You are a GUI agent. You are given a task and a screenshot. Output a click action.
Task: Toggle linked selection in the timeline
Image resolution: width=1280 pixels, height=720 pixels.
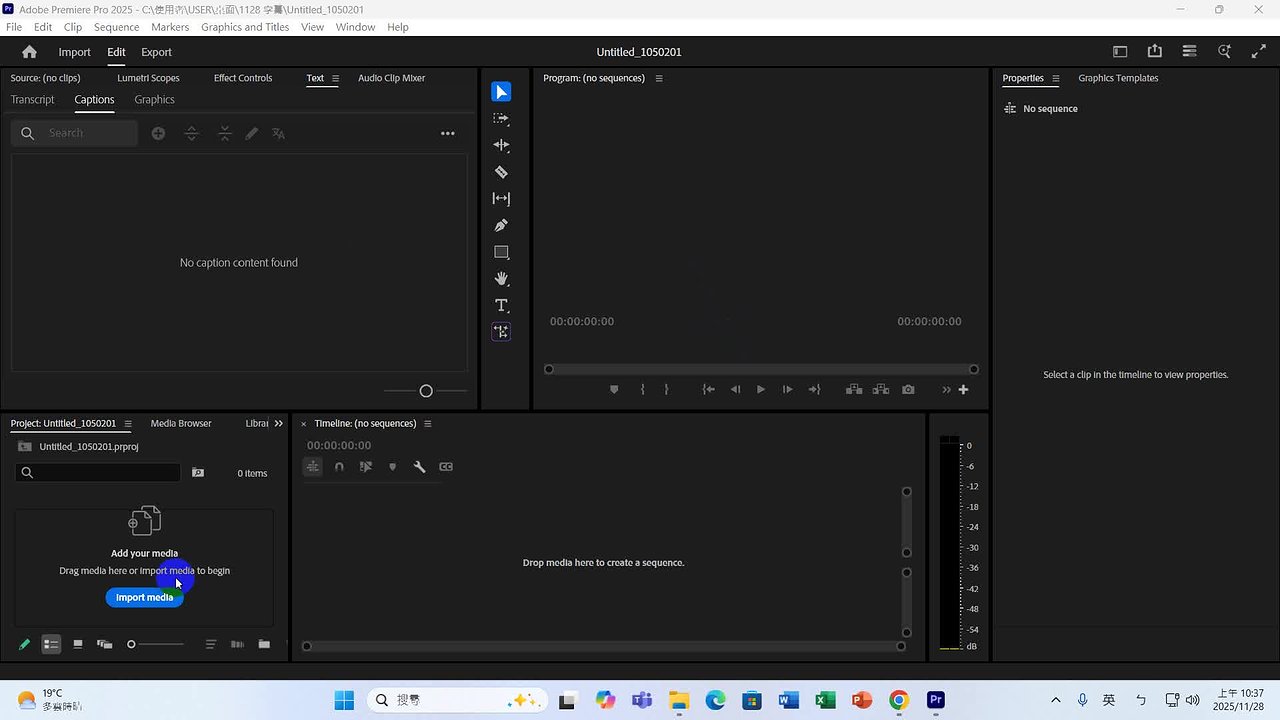point(366,466)
